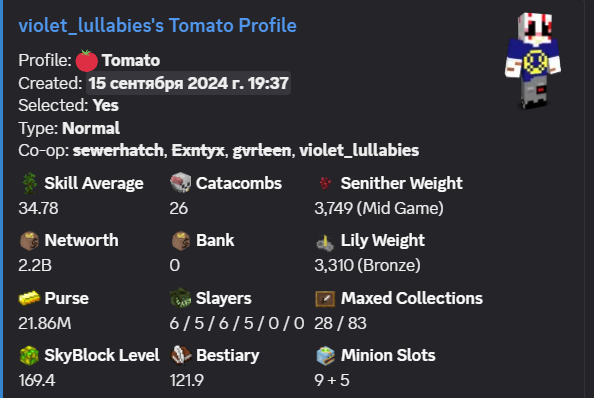
Task: Click the Purse gold ingot icon
Action: (x=29, y=298)
